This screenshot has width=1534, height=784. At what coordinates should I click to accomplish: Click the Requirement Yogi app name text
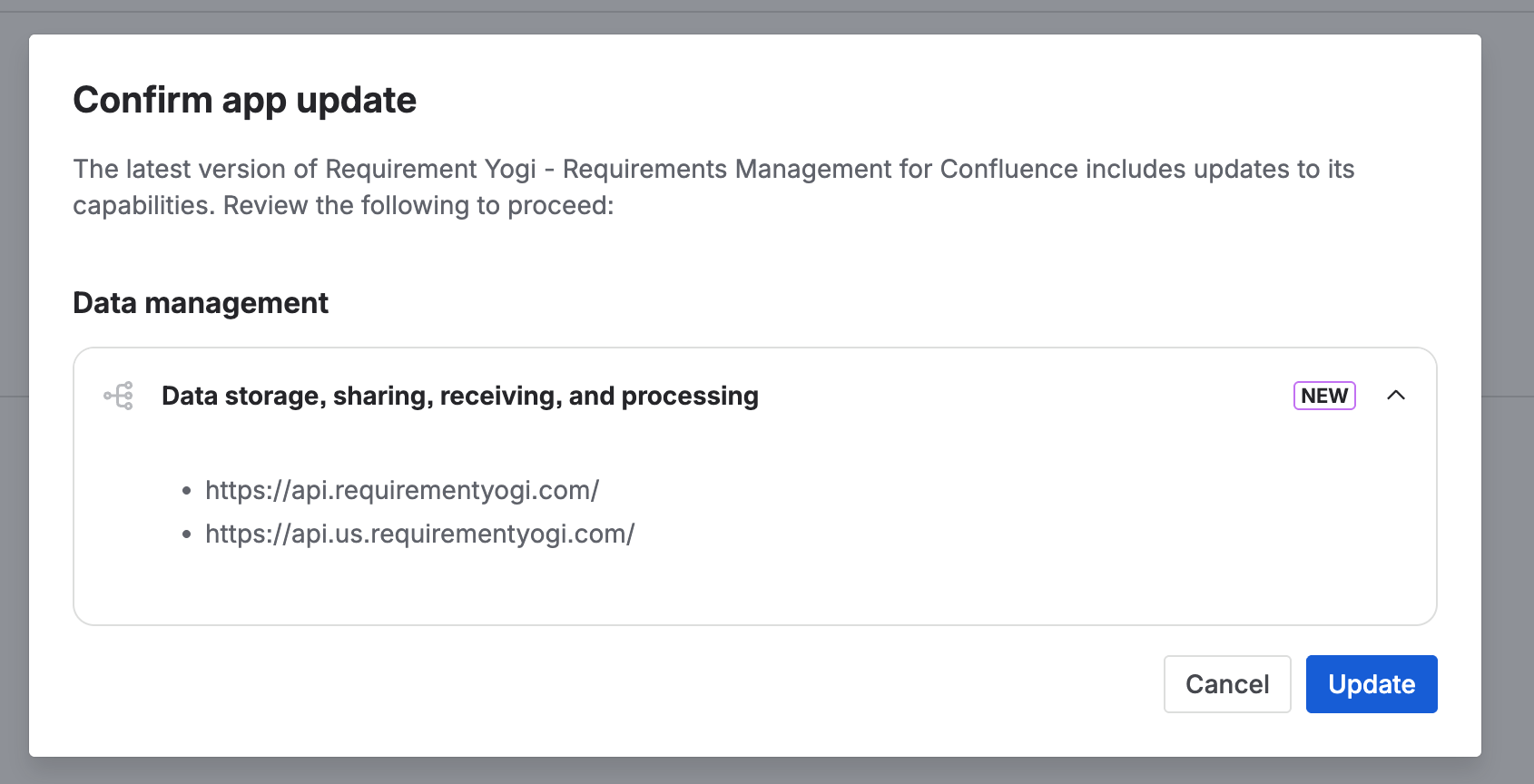click(x=430, y=169)
